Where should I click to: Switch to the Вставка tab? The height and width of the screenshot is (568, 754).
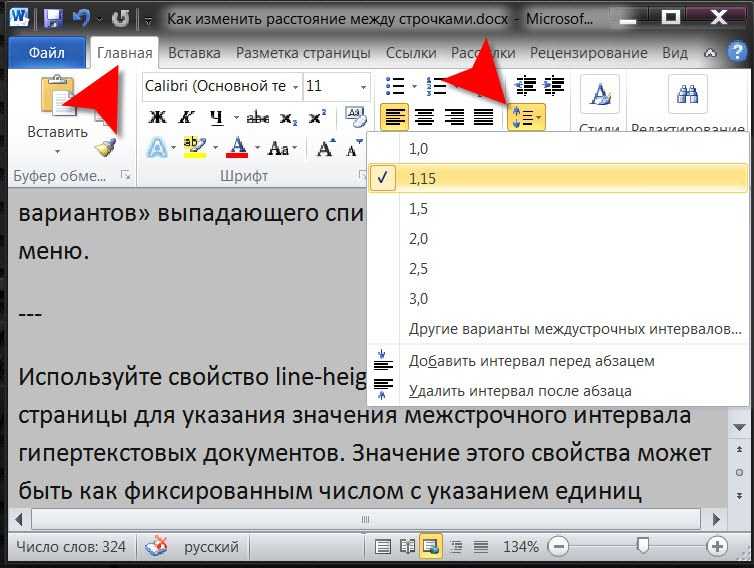tap(194, 52)
